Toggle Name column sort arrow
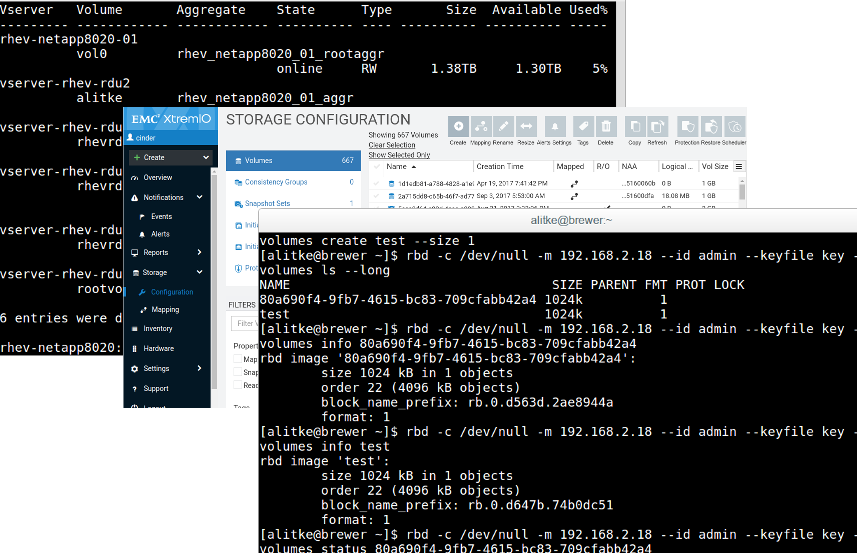857x553 pixels. coord(414,167)
